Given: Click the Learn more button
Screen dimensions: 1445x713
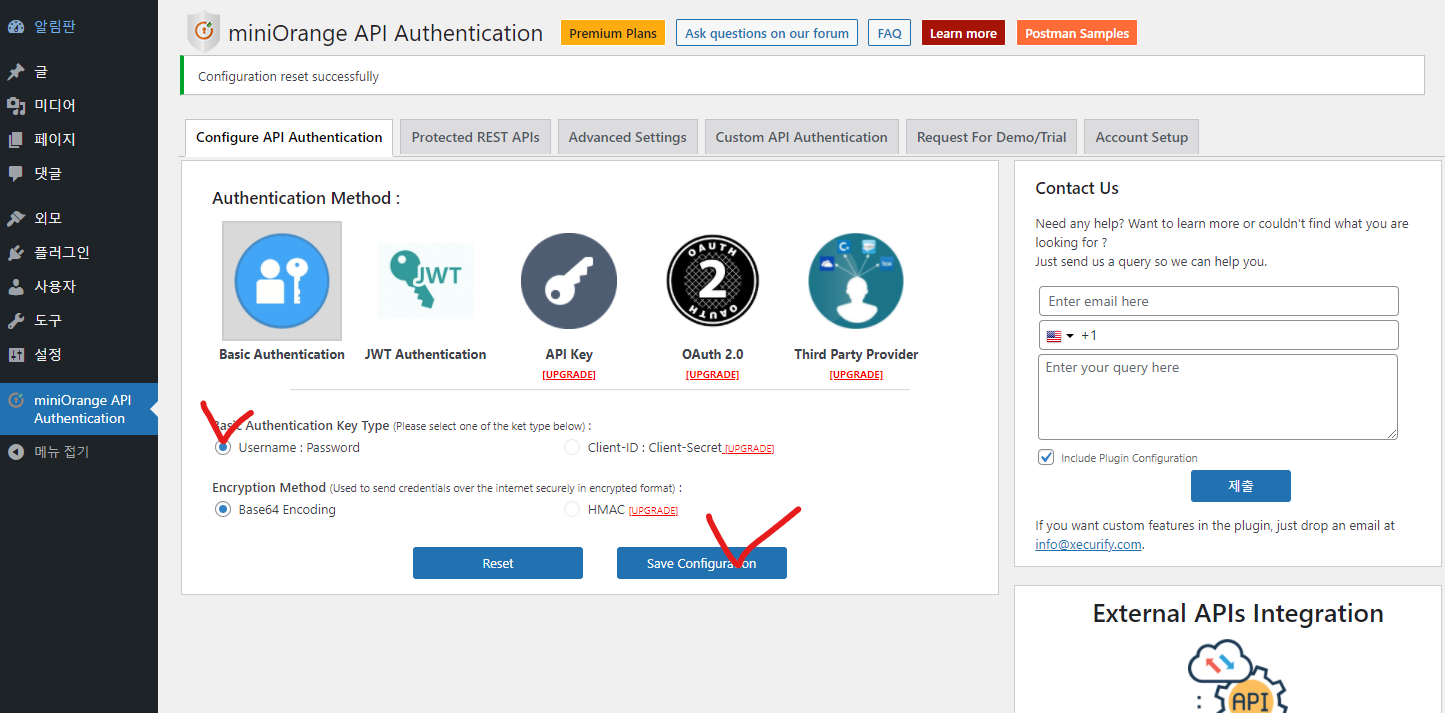Looking at the screenshot, I should 963,33.
